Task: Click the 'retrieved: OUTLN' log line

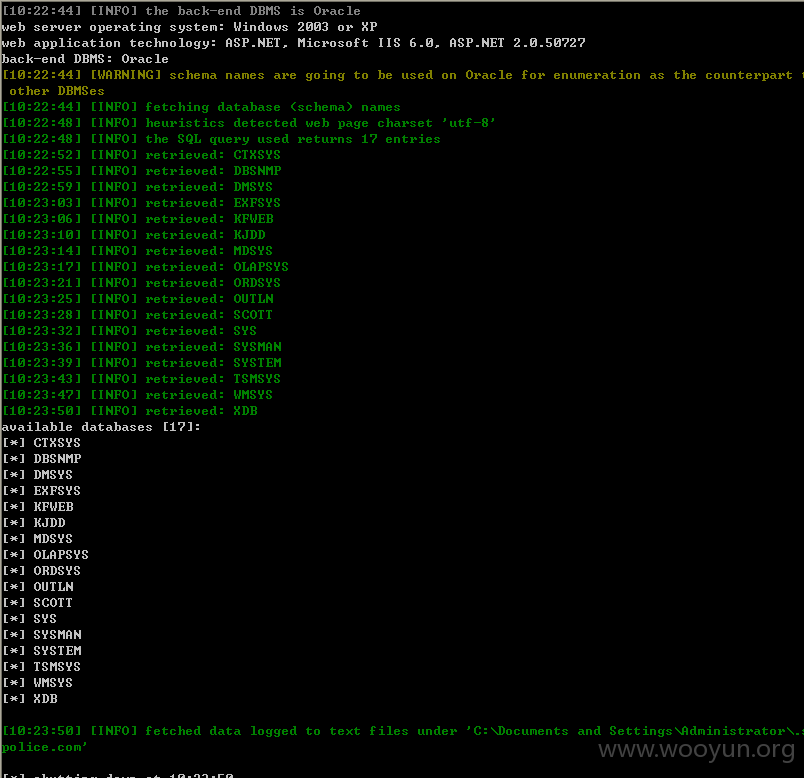Action: 137,298
